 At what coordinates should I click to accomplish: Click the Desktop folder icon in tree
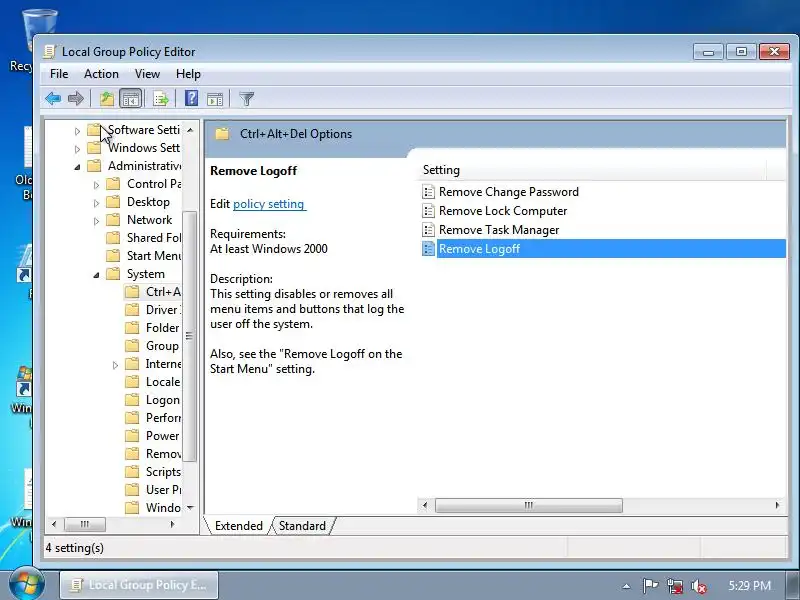pyautogui.click(x=113, y=202)
